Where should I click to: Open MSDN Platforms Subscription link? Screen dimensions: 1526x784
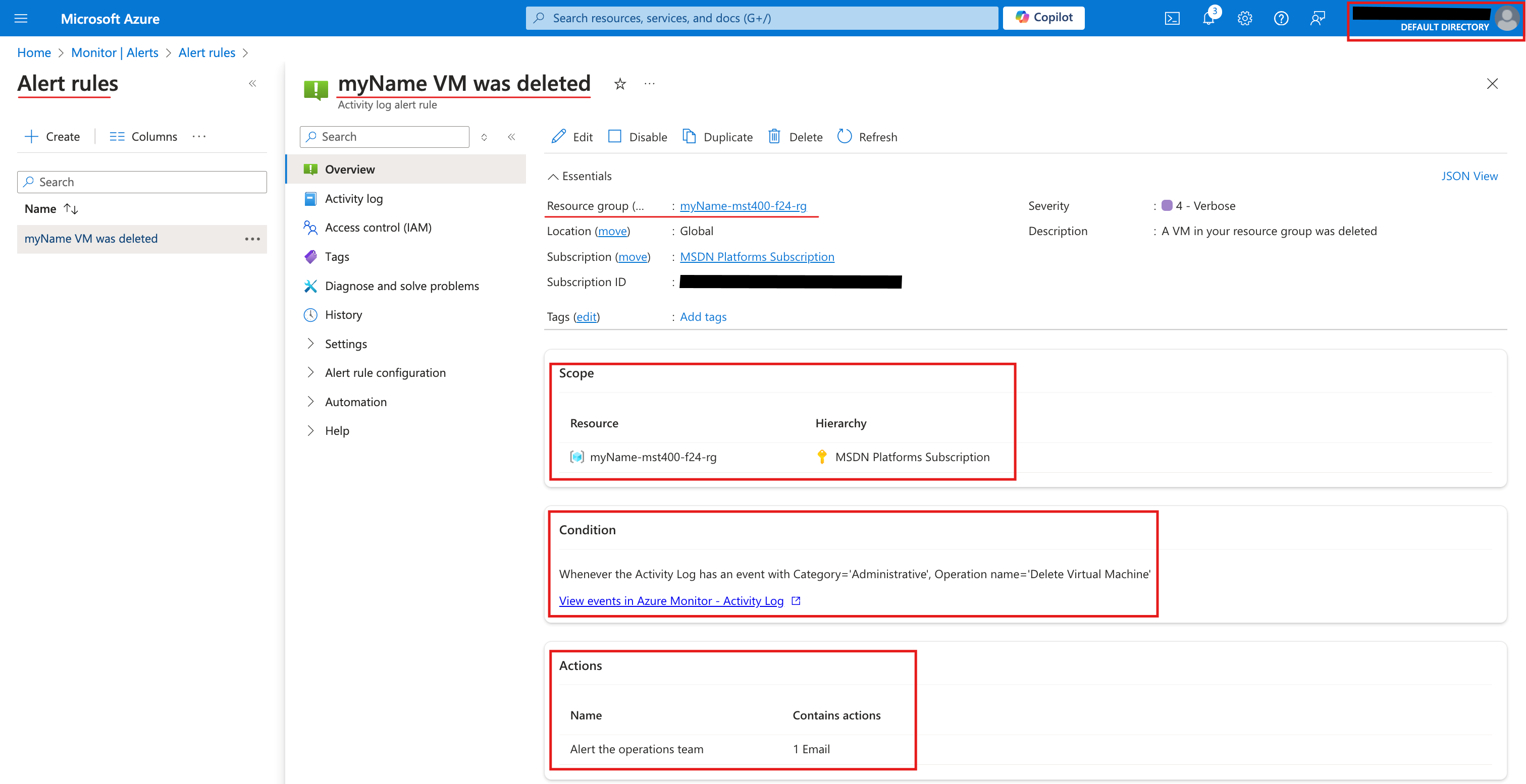pos(757,256)
